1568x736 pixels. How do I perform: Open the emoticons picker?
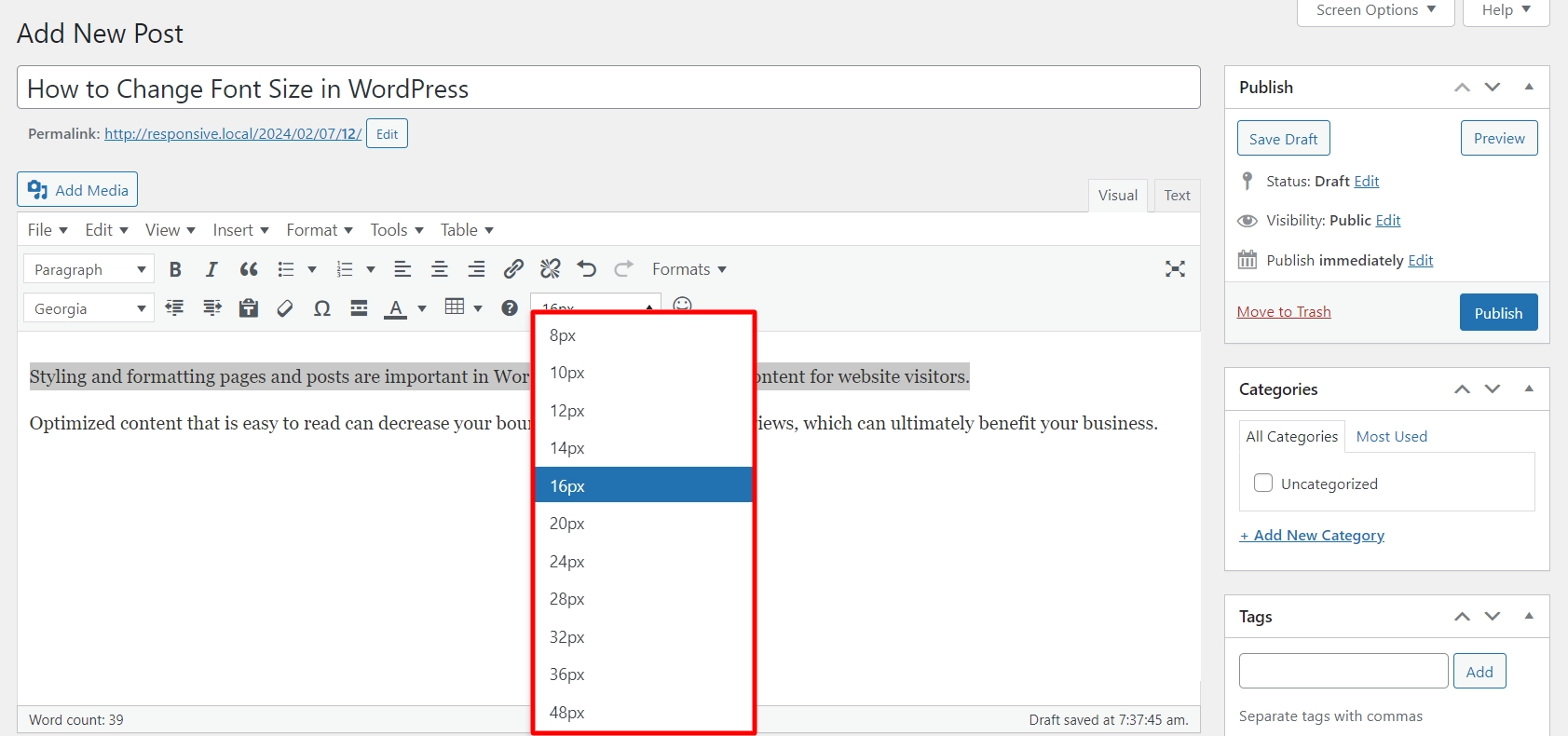[x=683, y=304]
